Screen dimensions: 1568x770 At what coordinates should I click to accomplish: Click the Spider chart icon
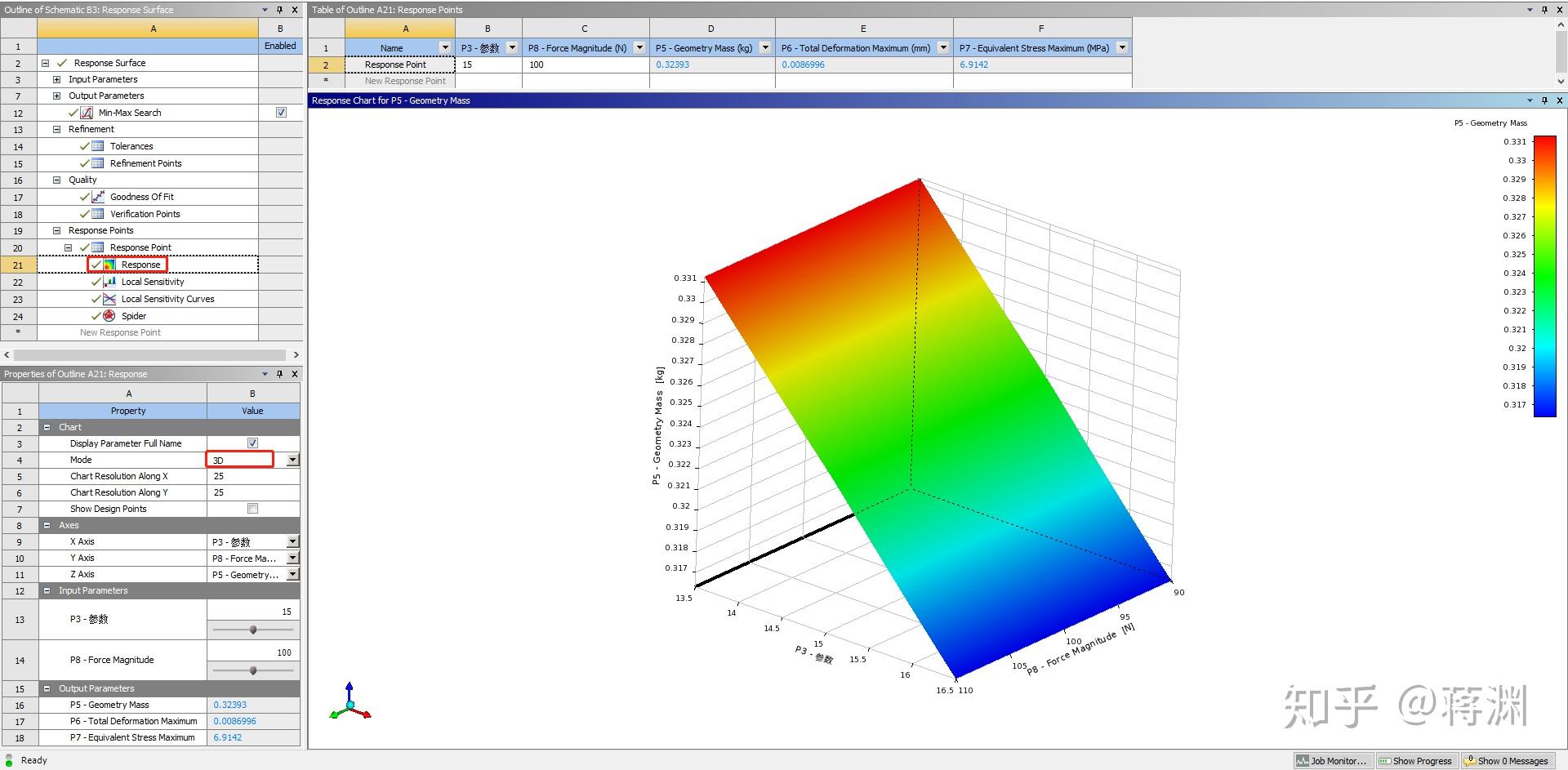109,315
